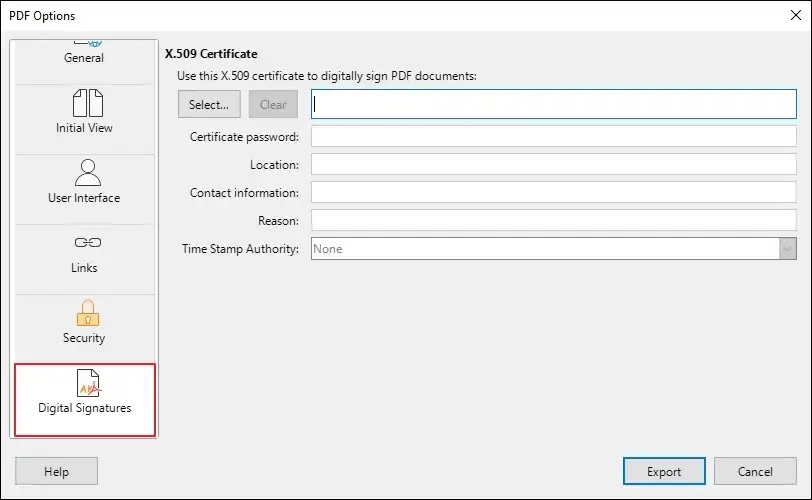Viewport: 812px width, 500px height.
Task: Switch to Security padlock icon tab
Action: click(x=84, y=329)
